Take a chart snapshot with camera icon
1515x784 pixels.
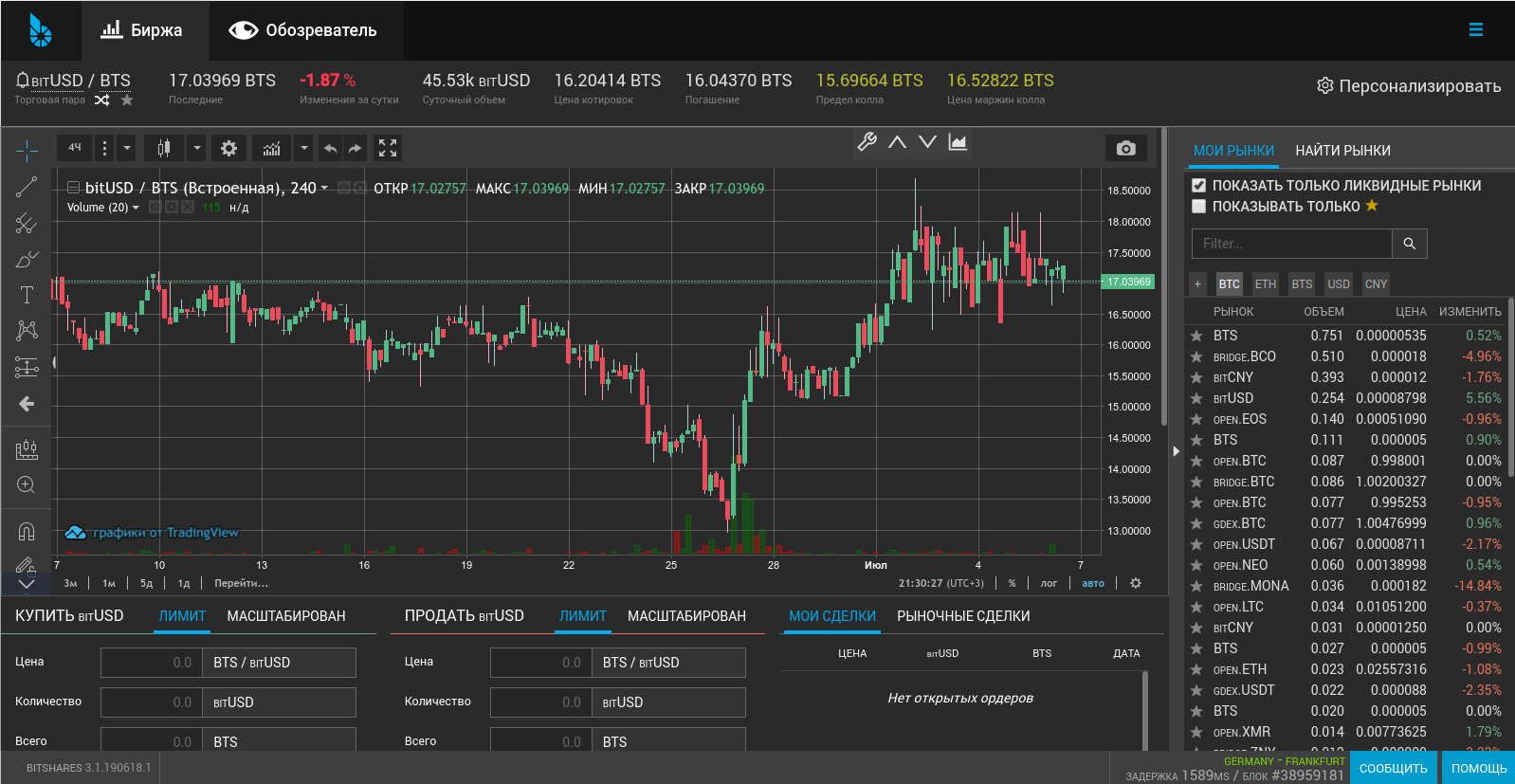click(x=1125, y=148)
